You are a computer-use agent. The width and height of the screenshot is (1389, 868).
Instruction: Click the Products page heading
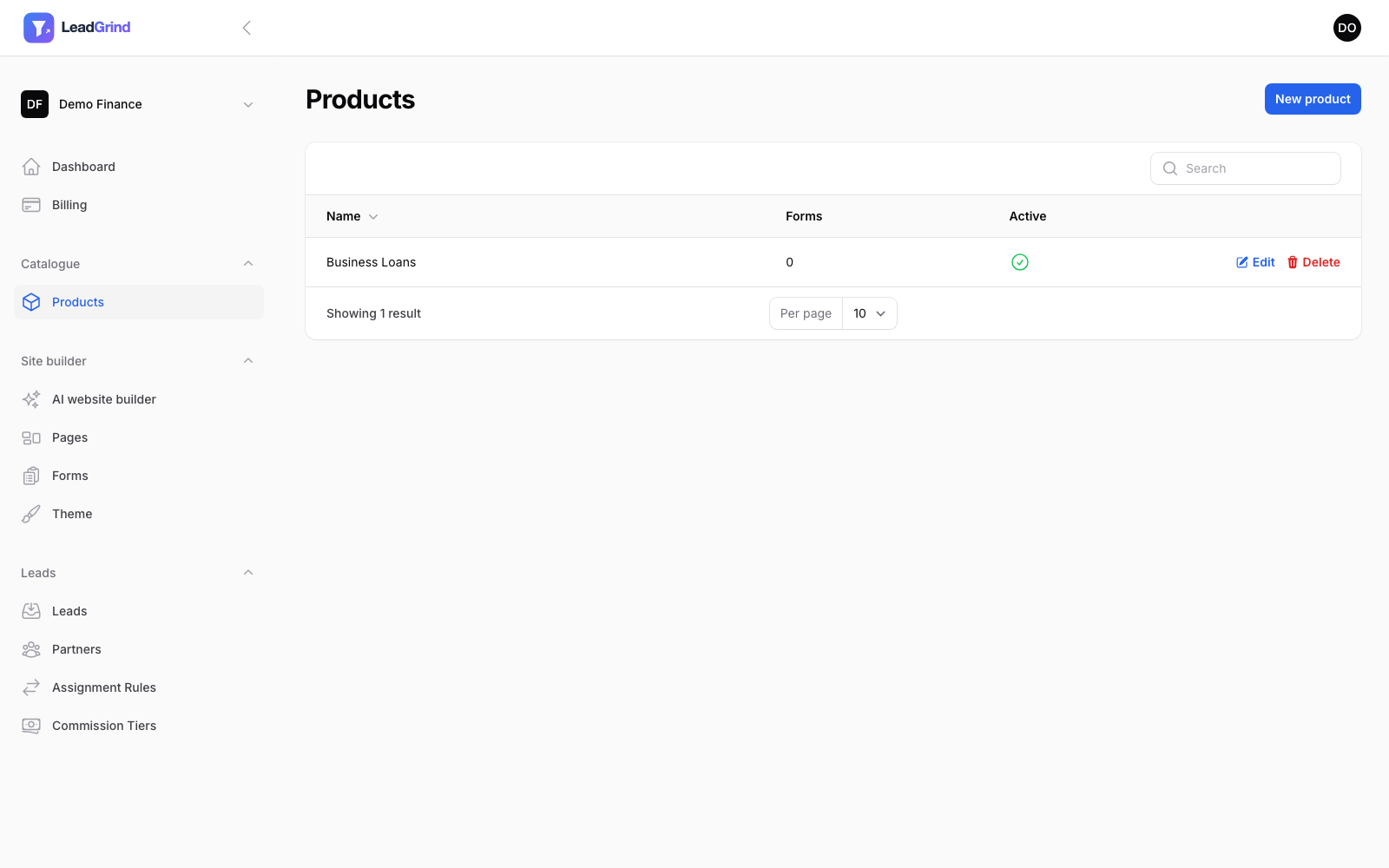pyautogui.click(x=360, y=100)
